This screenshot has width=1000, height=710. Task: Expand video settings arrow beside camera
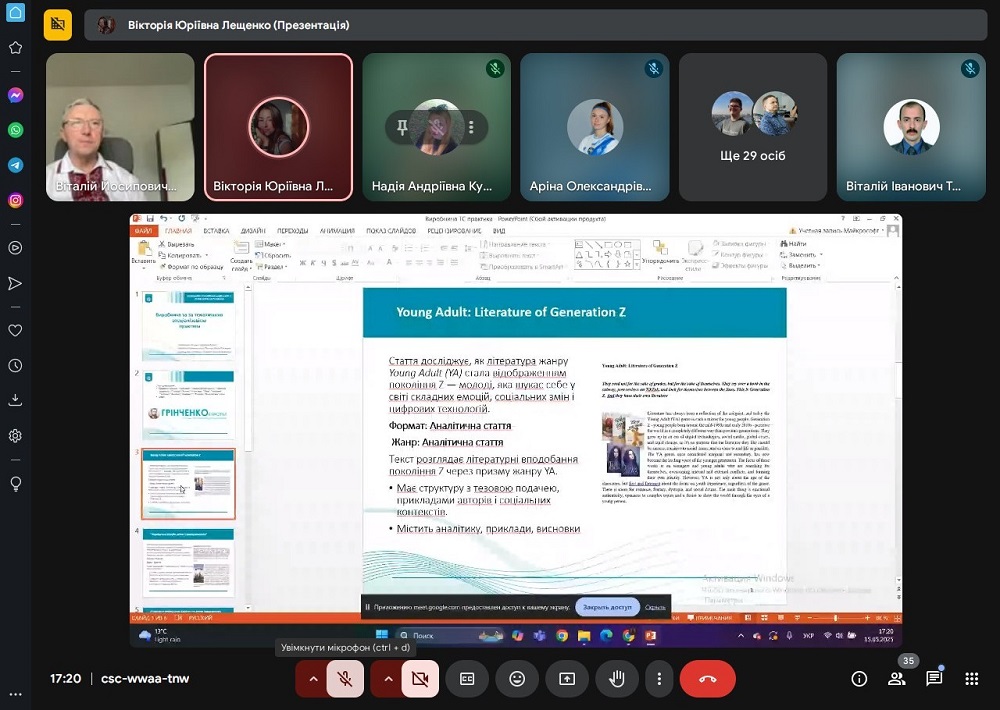click(x=387, y=678)
